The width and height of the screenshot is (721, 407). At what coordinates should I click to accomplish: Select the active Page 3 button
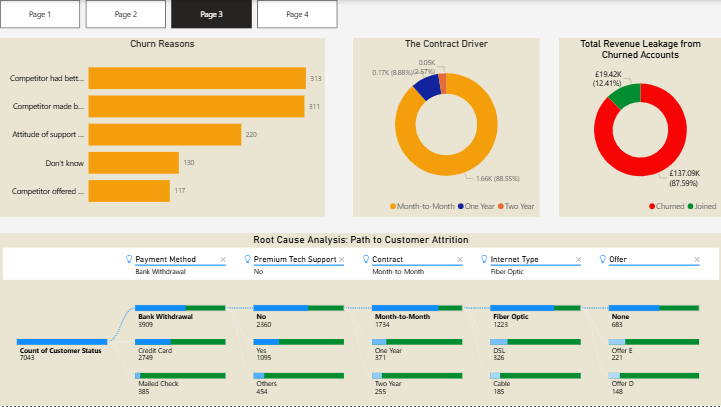tap(212, 14)
